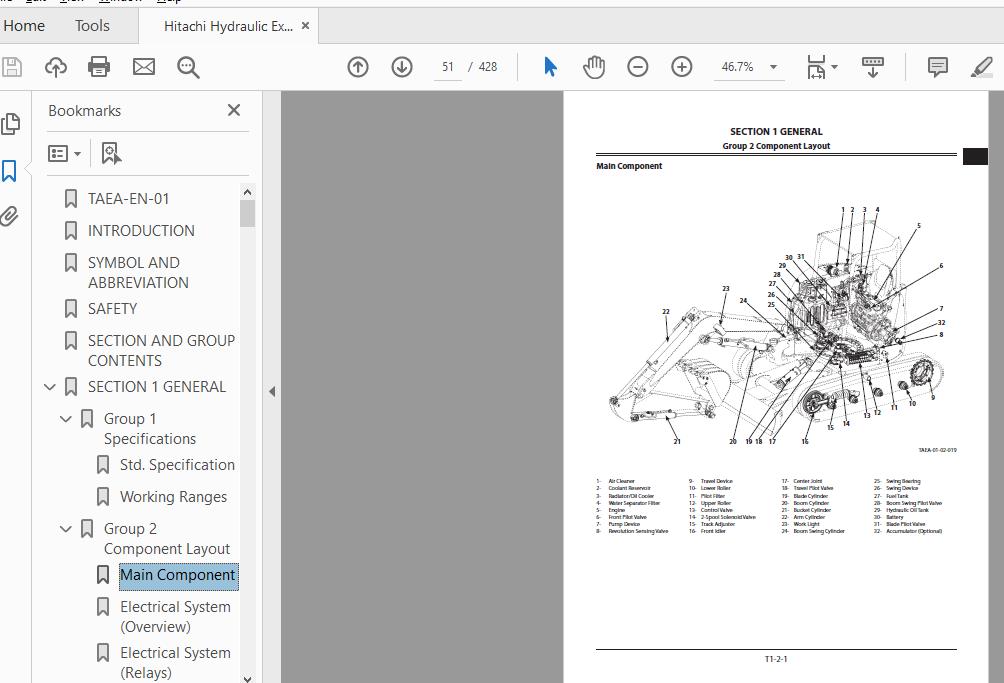This screenshot has height=683, width=1004.
Task: Open the Find text magnifier tool
Action: pyautogui.click(x=188, y=67)
